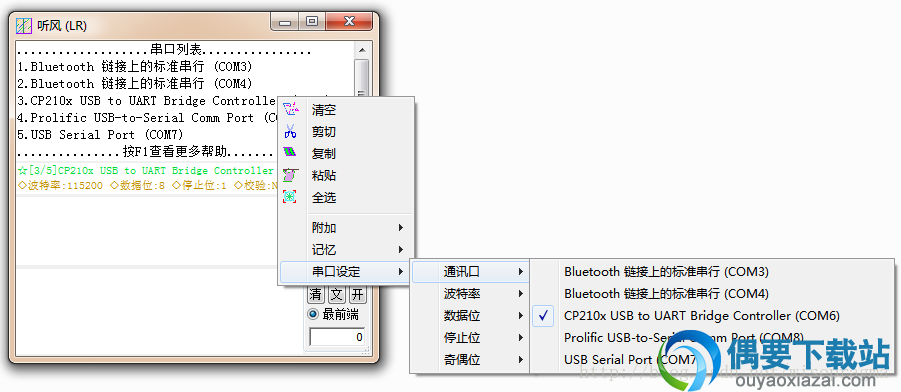Screen dimensions: 901x392
Task: Click line '1.Bluetooth 链接上的标准串行 (COM3)'
Action: pos(135,67)
